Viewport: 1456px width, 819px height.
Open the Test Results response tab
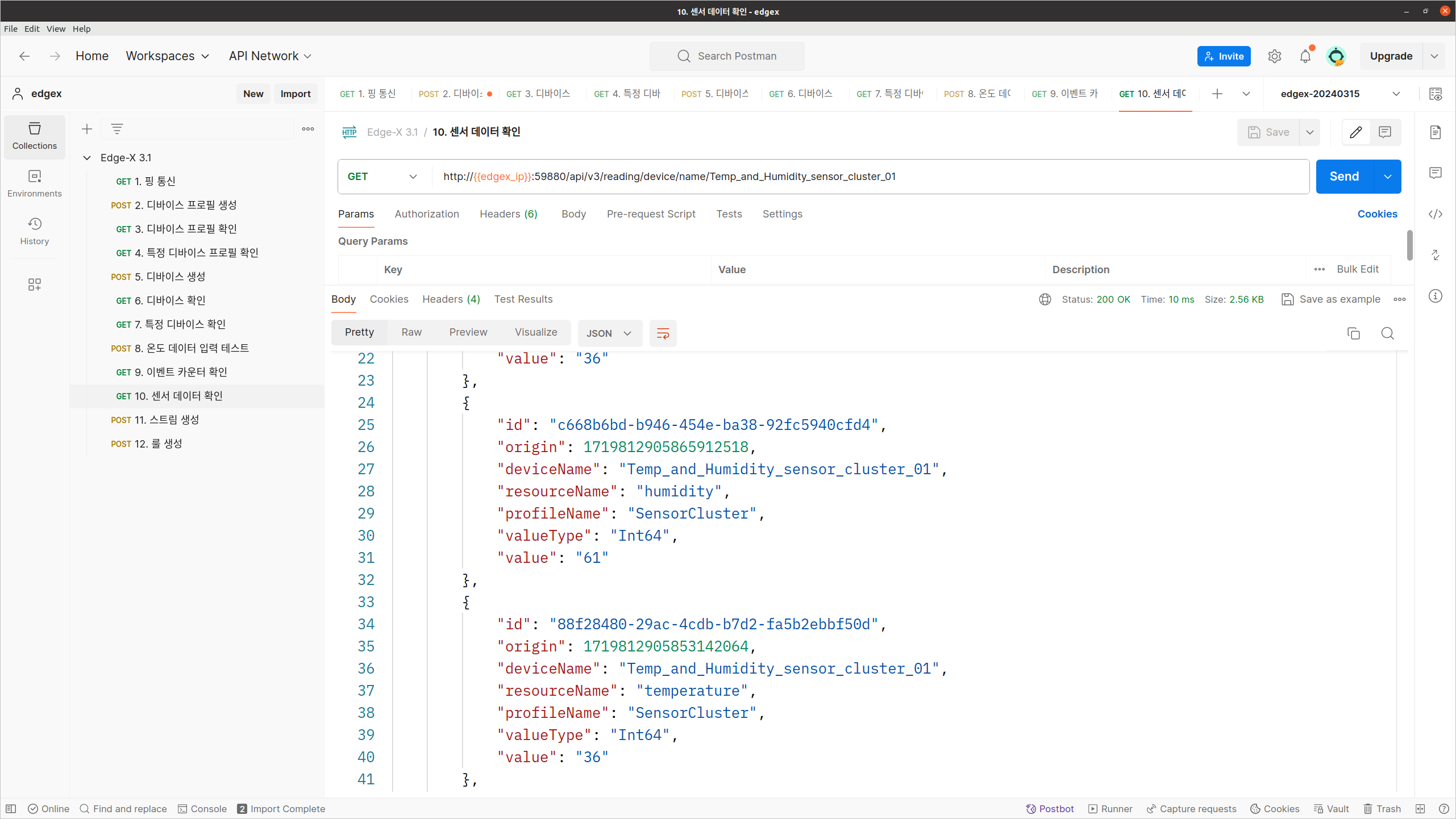[x=523, y=299]
